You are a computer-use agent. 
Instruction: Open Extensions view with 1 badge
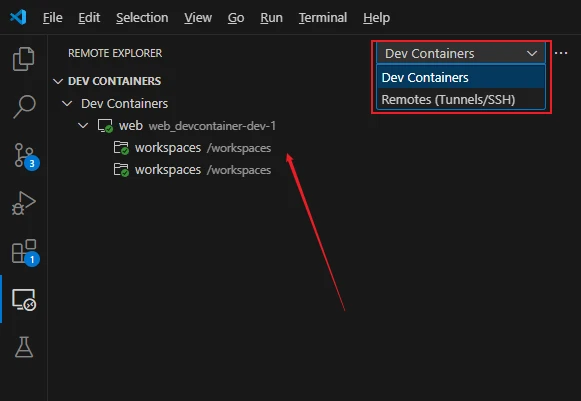(25, 252)
